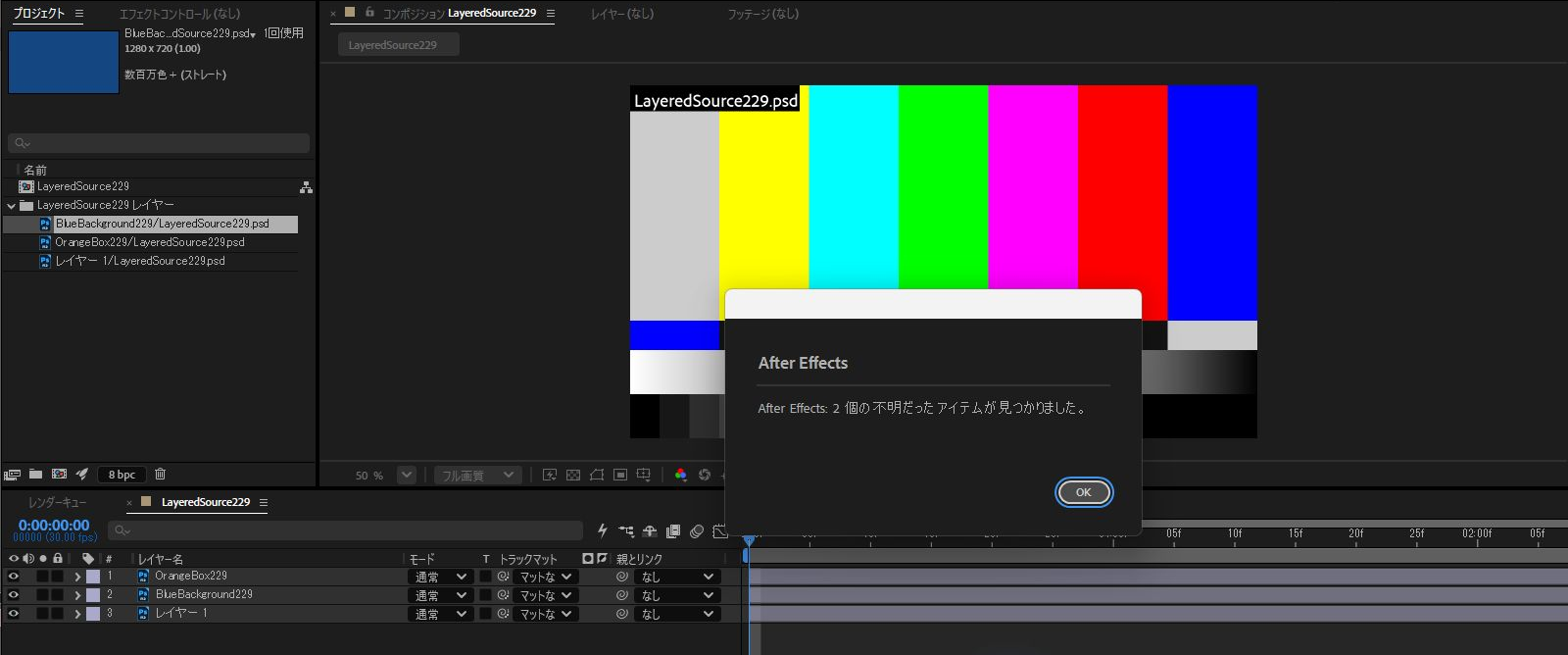Click the 0:00:00:00 current timecode

point(54,526)
